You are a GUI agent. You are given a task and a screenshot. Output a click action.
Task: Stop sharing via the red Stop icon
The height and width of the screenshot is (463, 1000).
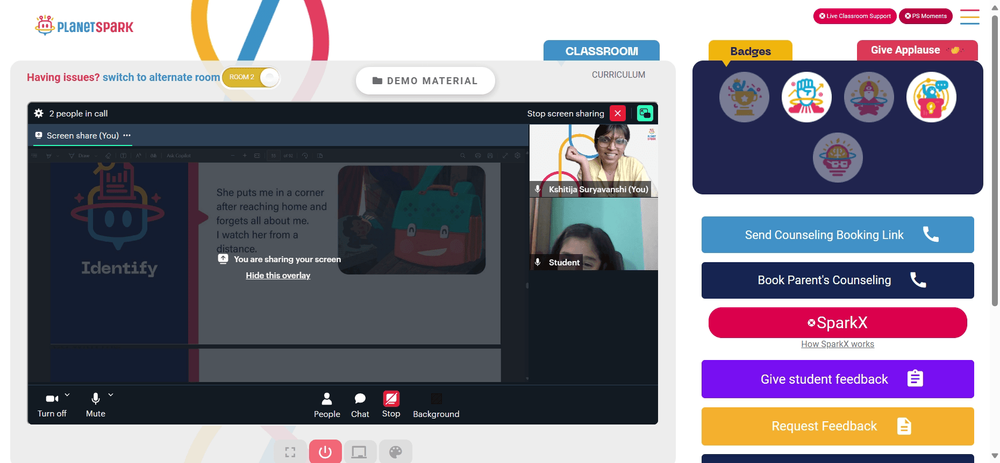[391, 399]
